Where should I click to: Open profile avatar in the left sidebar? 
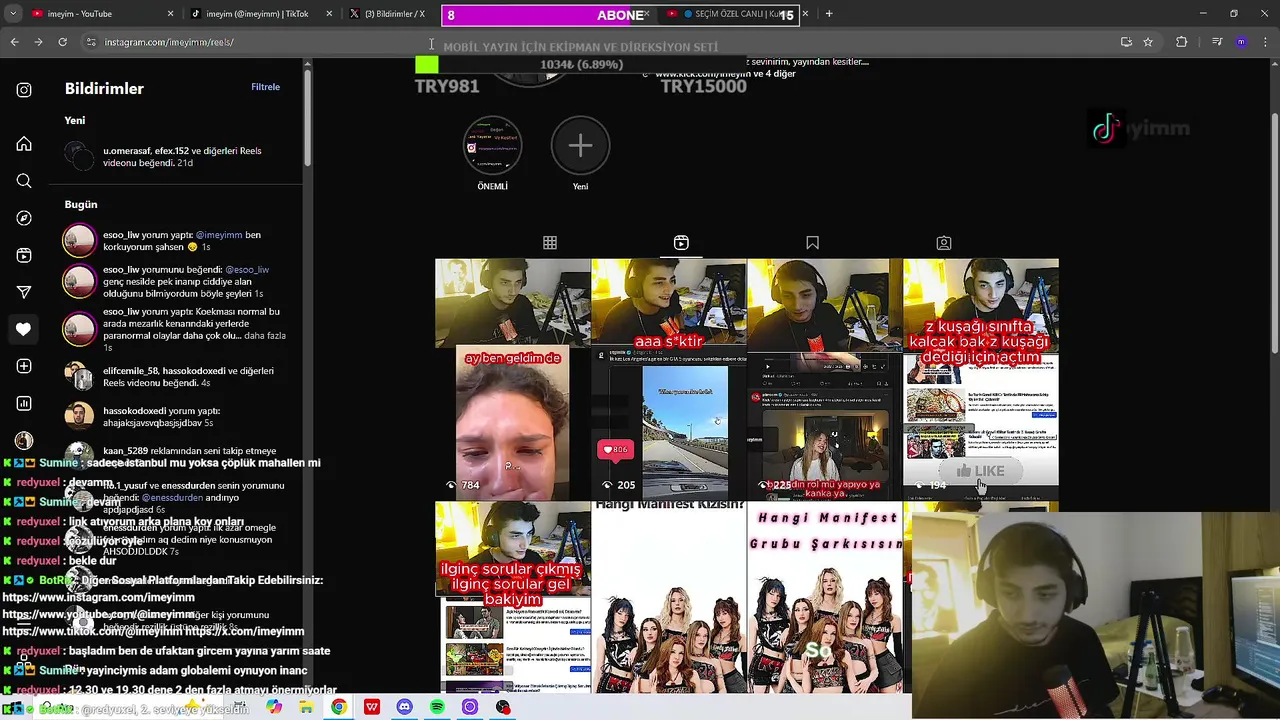24,440
